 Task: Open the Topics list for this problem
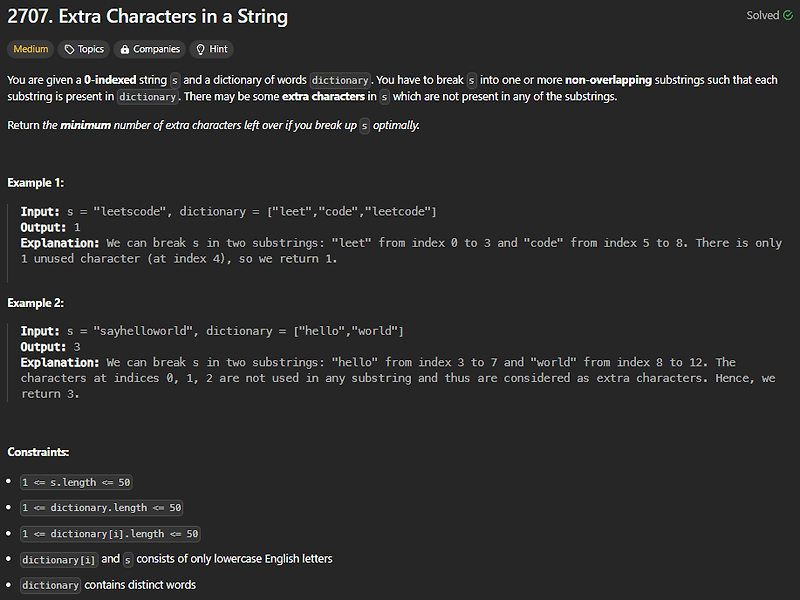pos(83,49)
